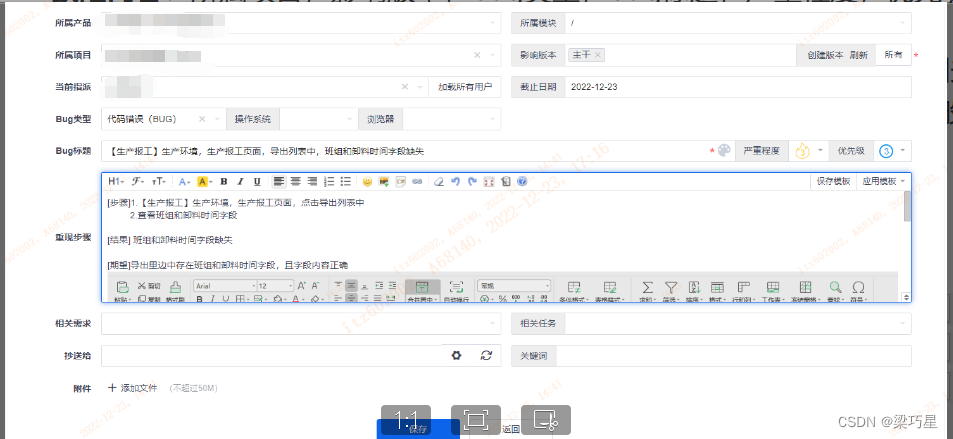Screen dimensions: 953x439
Task: Click the 所有 versions button
Action: [893, 55]
